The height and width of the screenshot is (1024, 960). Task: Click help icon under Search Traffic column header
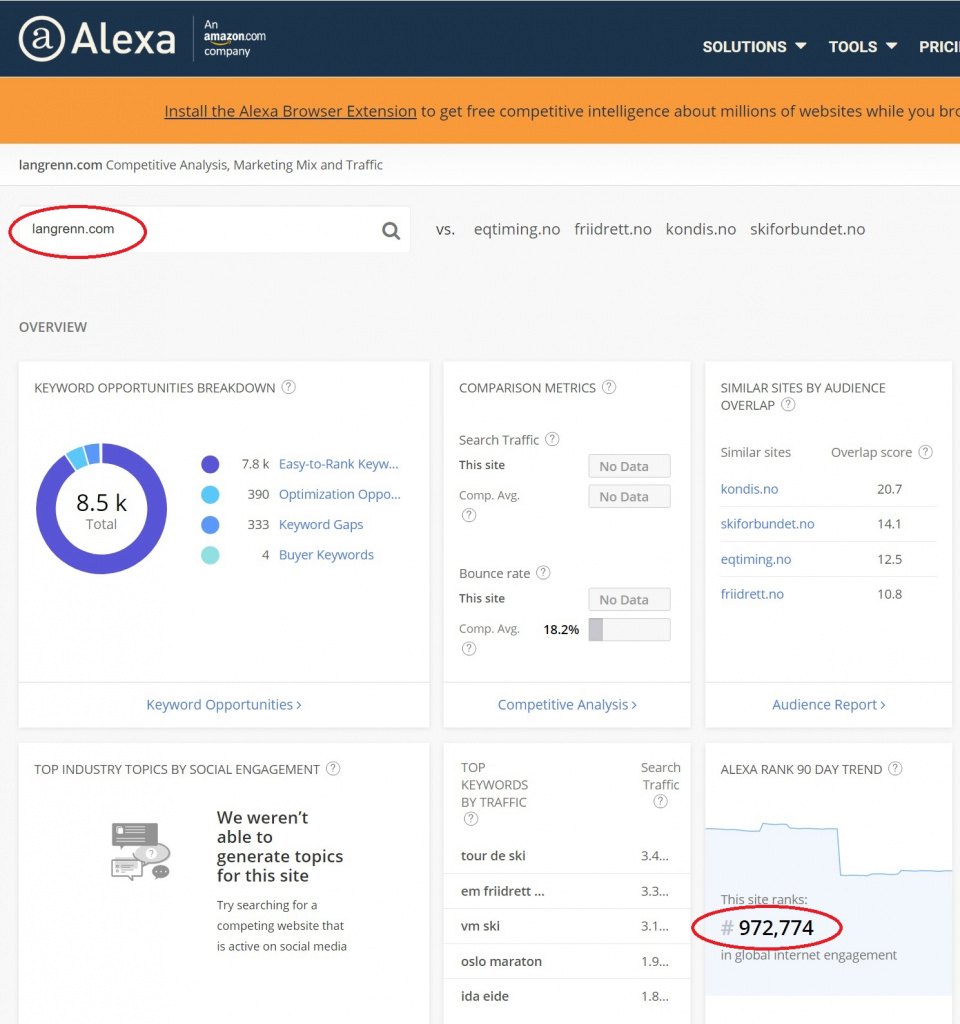click(660, 801)
